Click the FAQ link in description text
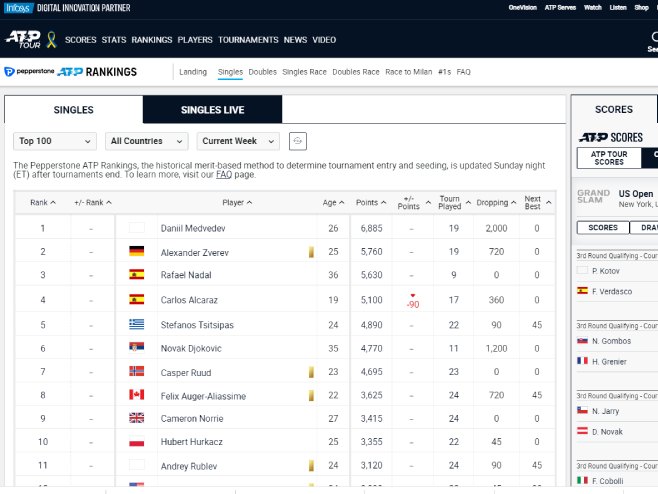 [x=224, y=175]
